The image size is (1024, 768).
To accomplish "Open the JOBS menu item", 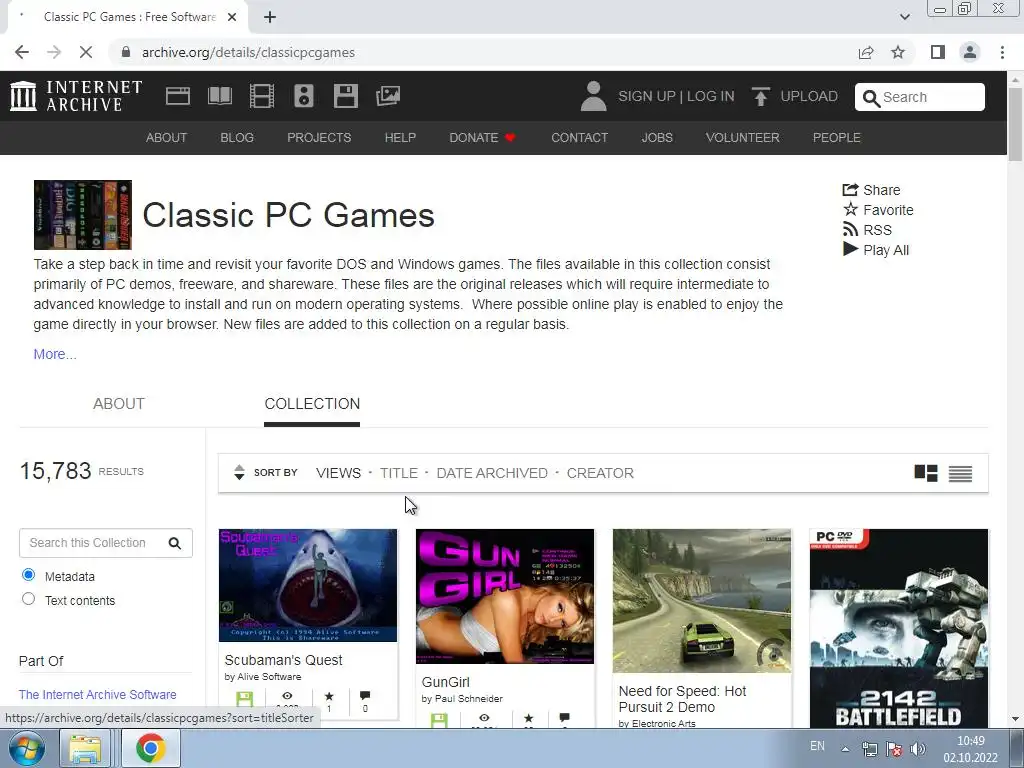I will point(657,138).
